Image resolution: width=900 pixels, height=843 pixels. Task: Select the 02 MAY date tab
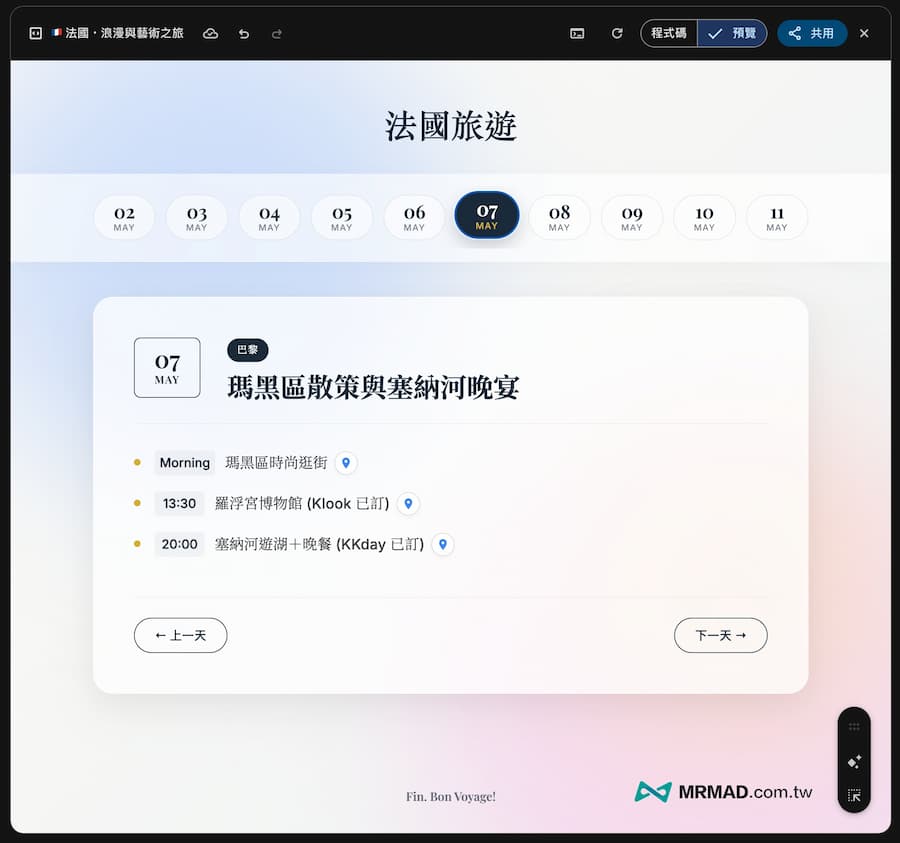[124, 216]
